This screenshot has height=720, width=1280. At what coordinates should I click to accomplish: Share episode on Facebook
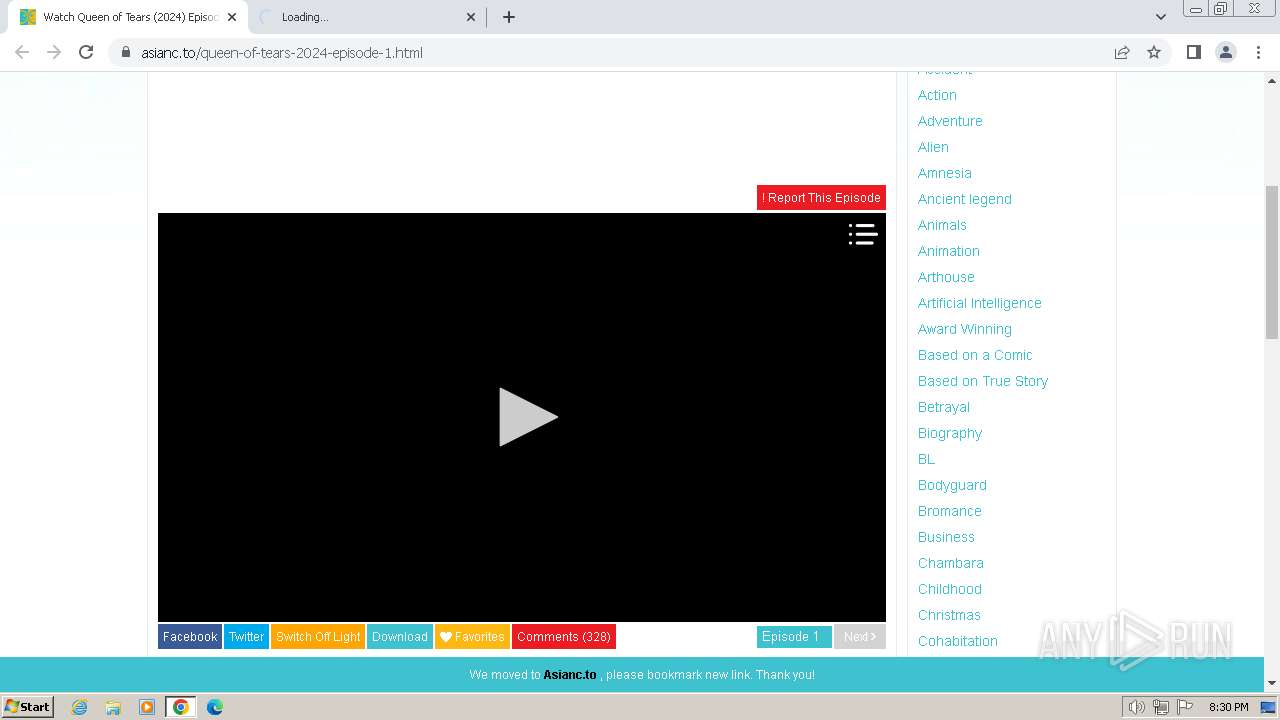(190, 637)
